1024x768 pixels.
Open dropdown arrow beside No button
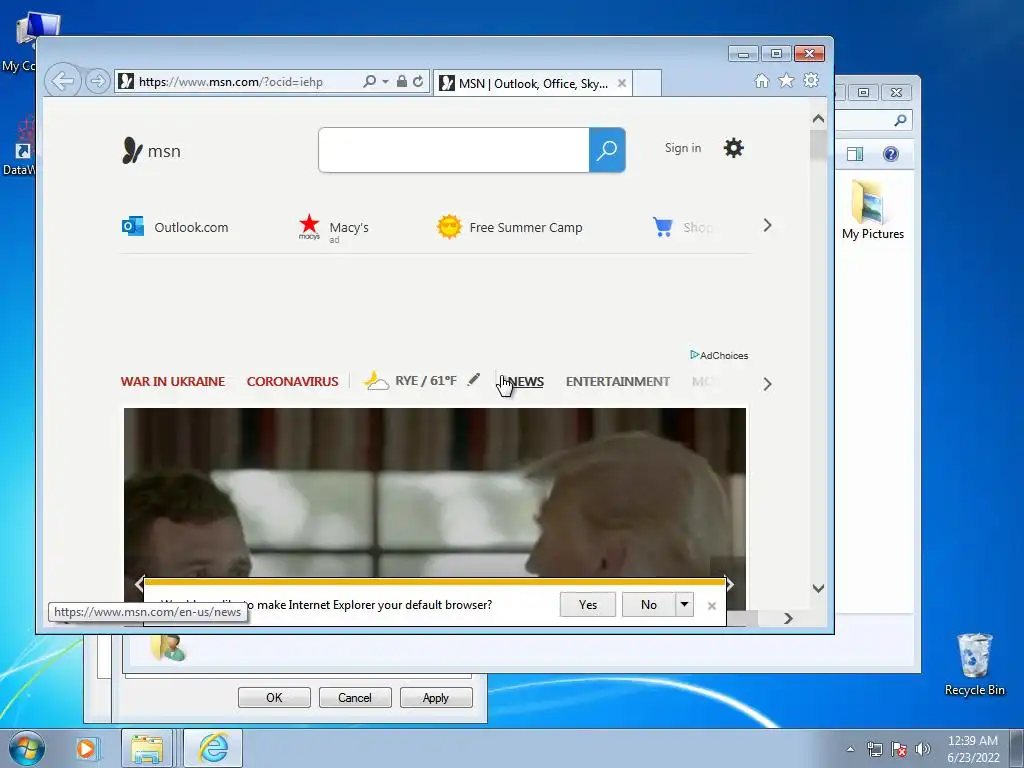[684, 605]
